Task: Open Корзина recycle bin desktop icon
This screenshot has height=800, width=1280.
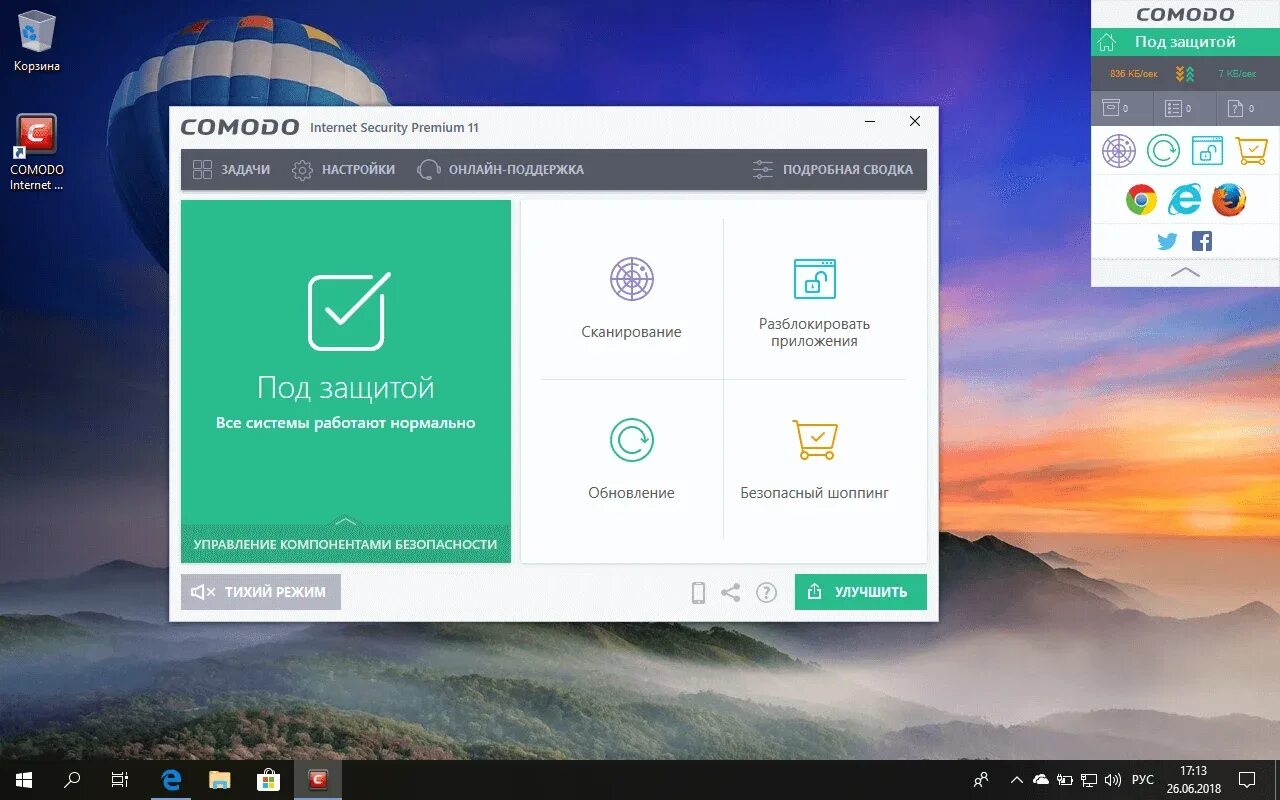Action: click(x=37, y=43)
